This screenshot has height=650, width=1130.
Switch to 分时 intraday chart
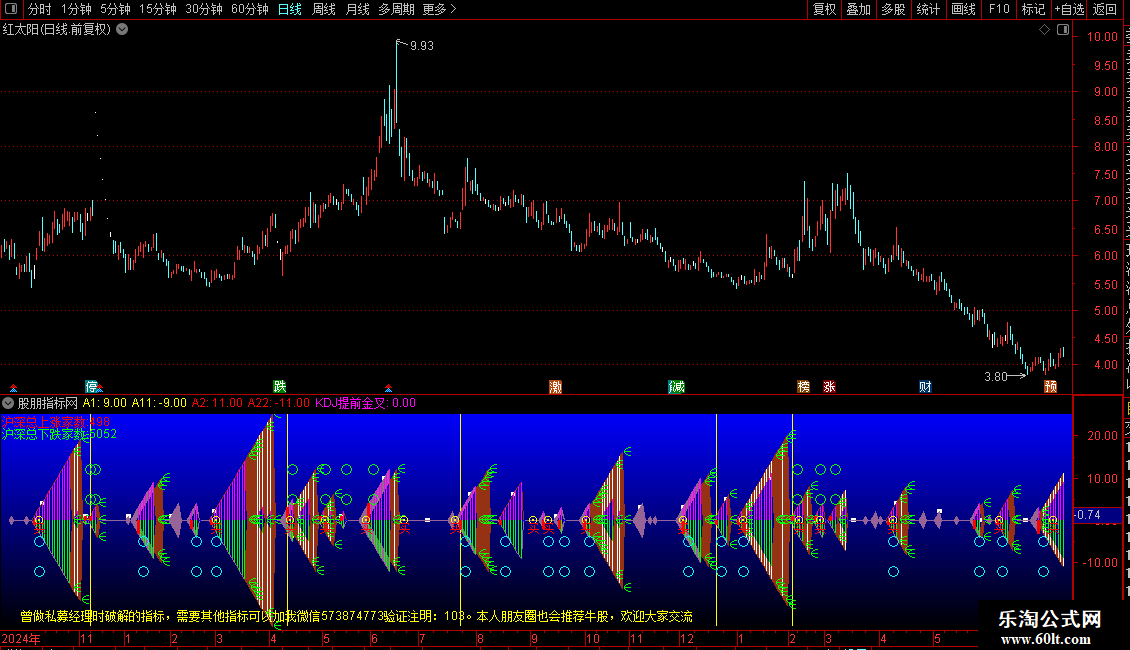coord(40,9)
